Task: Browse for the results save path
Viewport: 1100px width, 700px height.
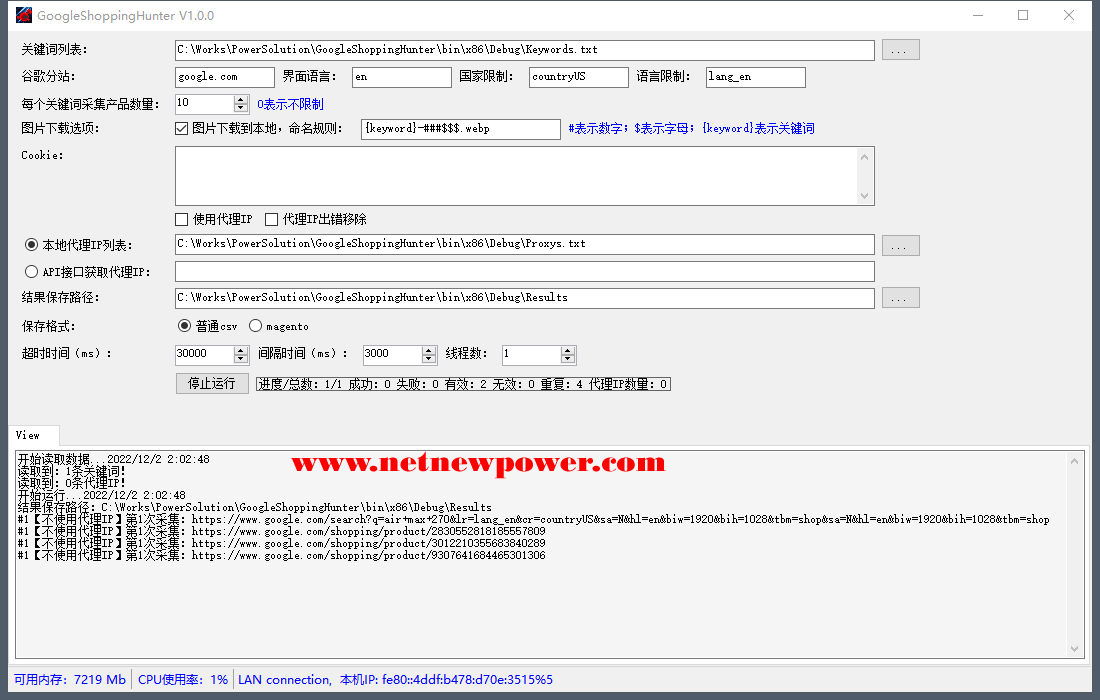Action: [x=900, y=297]
